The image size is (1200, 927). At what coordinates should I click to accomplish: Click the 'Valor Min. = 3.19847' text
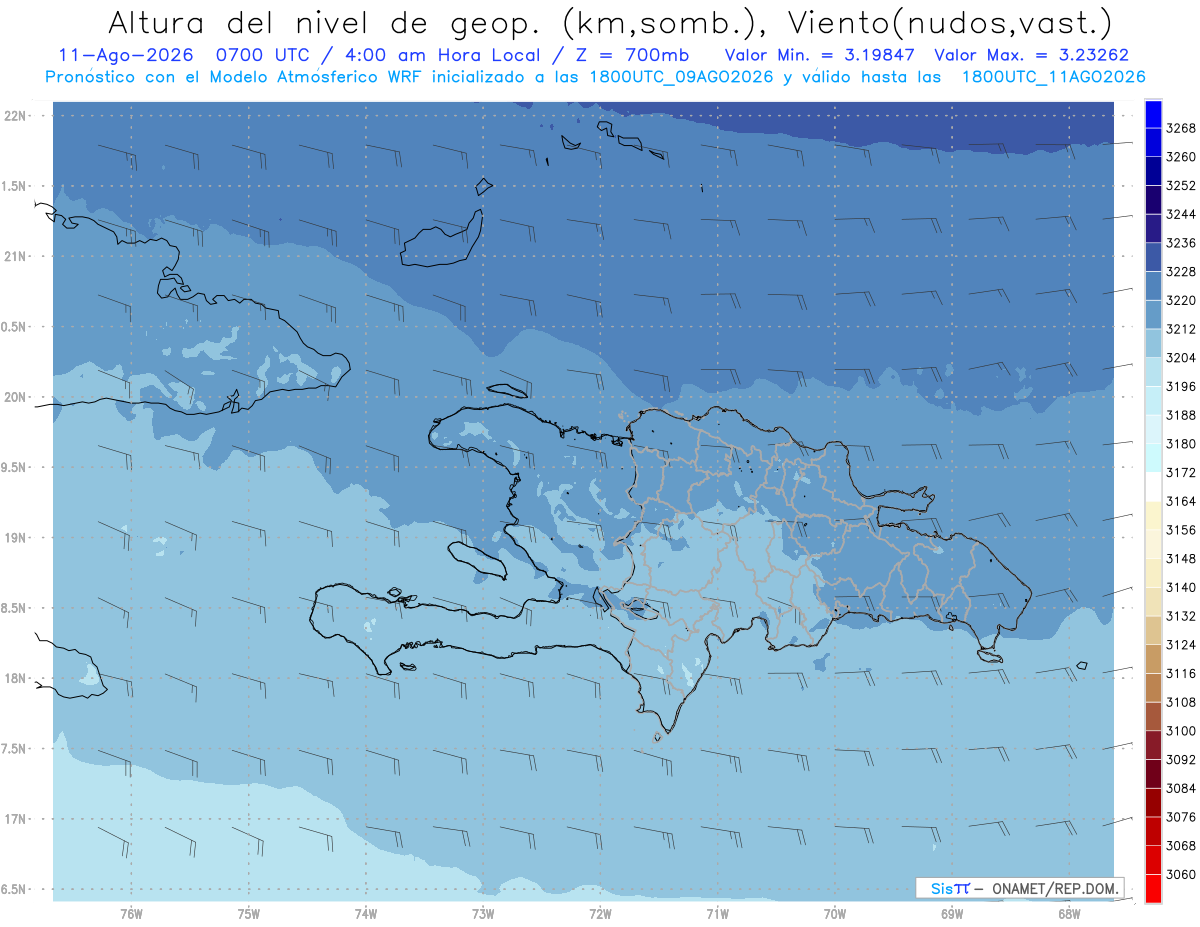pos(818,55)
